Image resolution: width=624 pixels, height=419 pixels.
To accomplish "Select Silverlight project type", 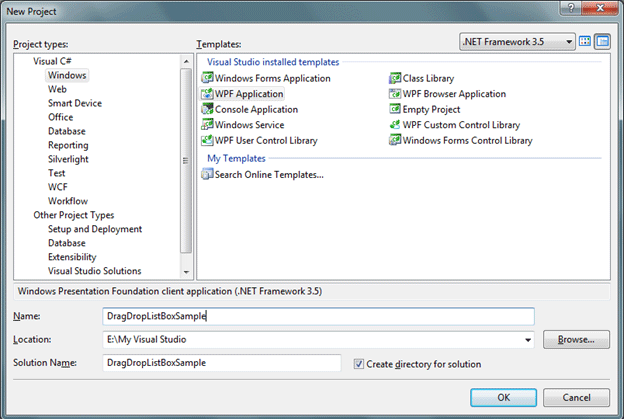I will (x=68, y=159).
